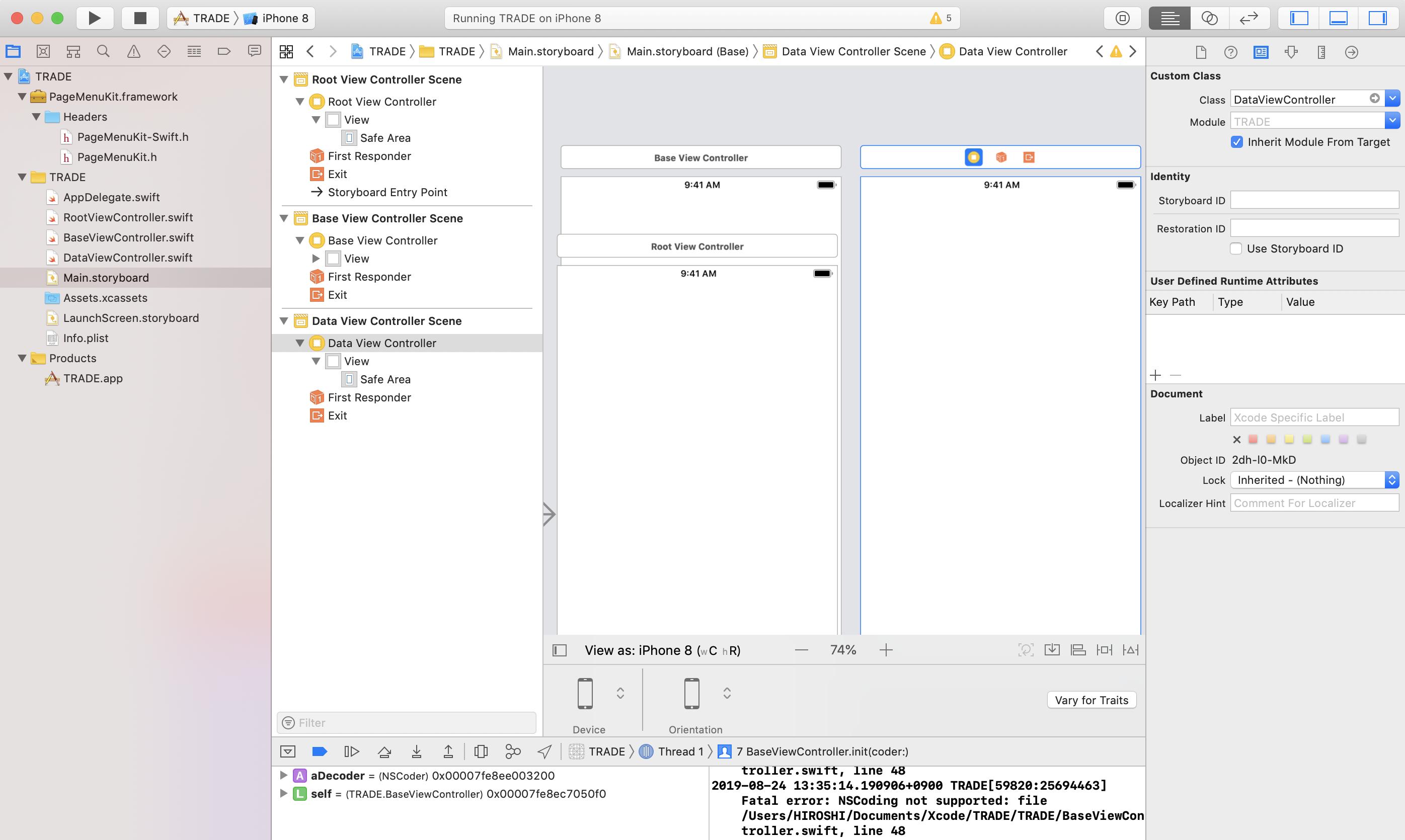
Task: Open the Breakpoint navigator icon
Action: 224,51
